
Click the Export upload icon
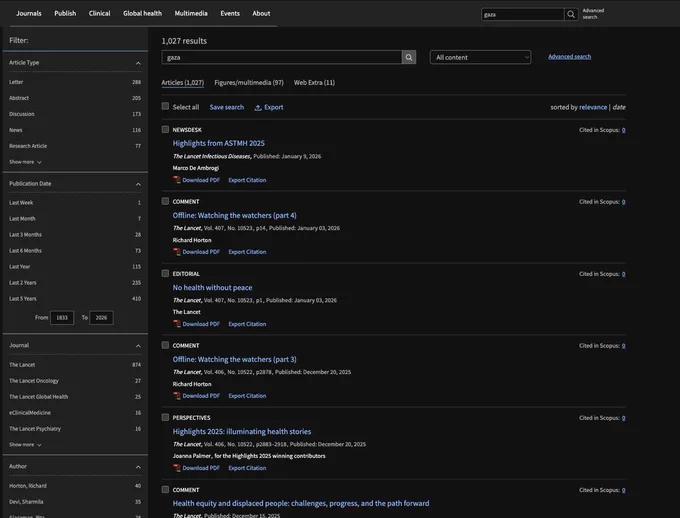[x=258, y=108]
